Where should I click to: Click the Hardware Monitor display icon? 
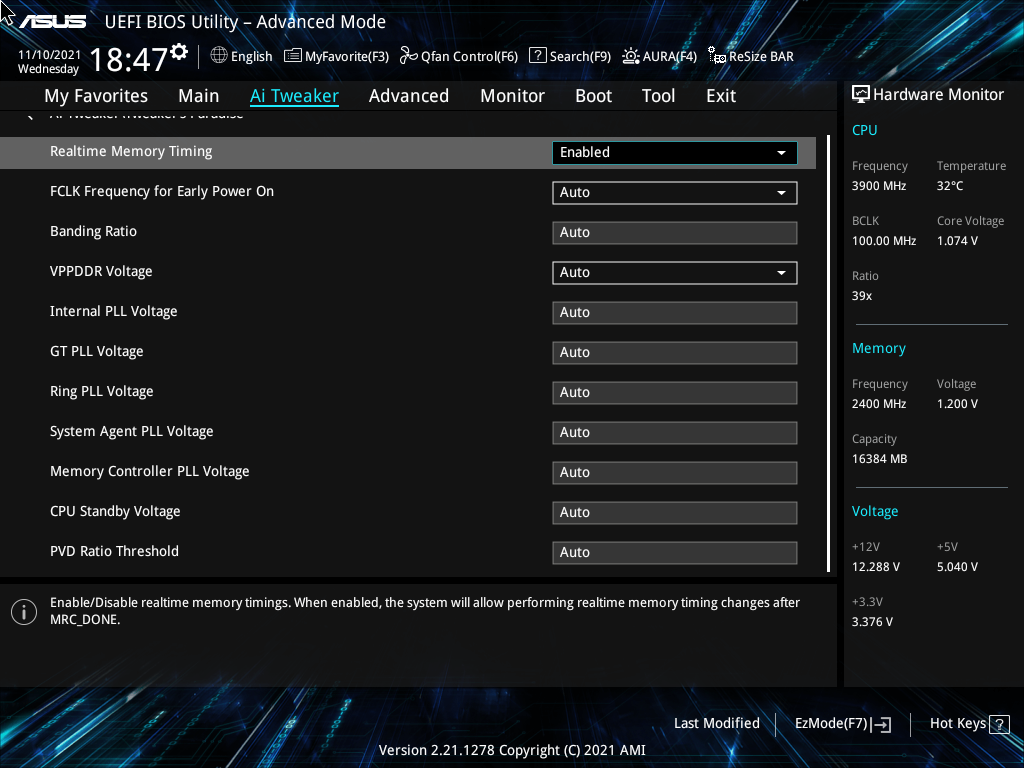pos(861,95)
